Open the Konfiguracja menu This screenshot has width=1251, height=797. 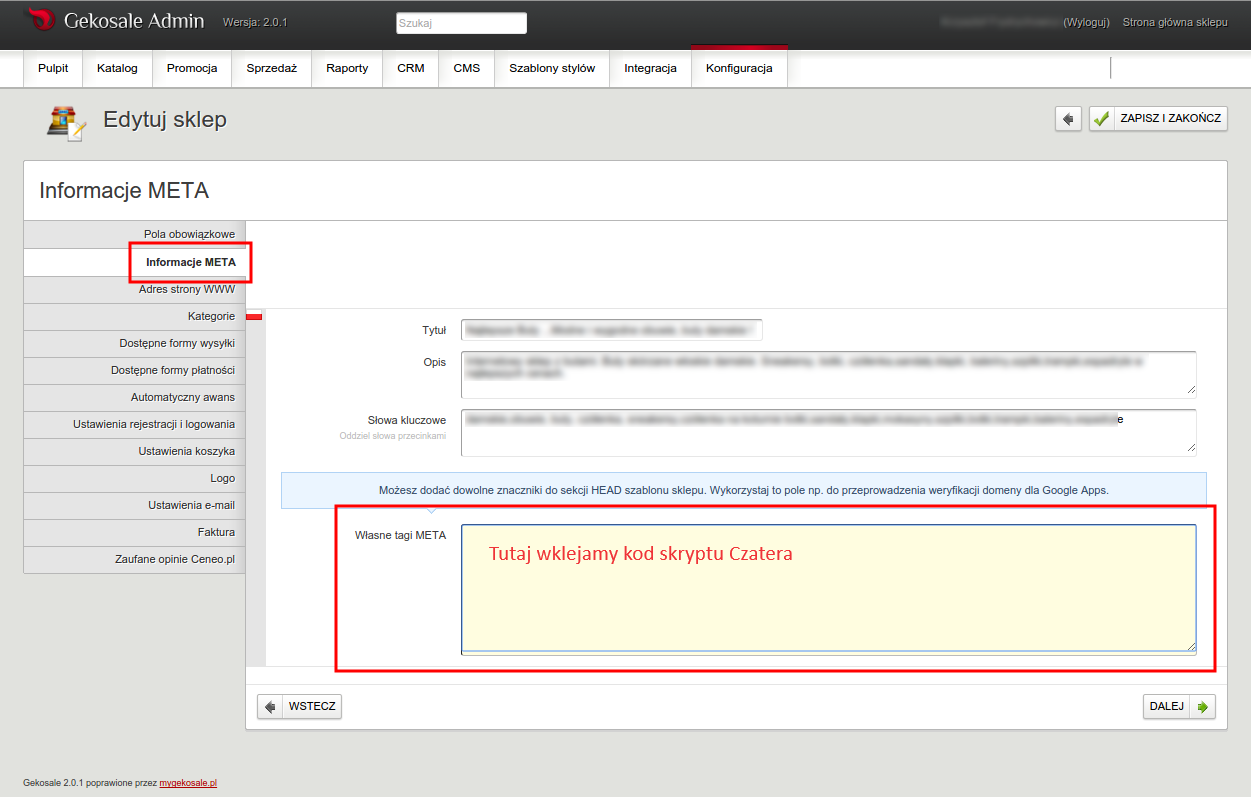[739, 69]
